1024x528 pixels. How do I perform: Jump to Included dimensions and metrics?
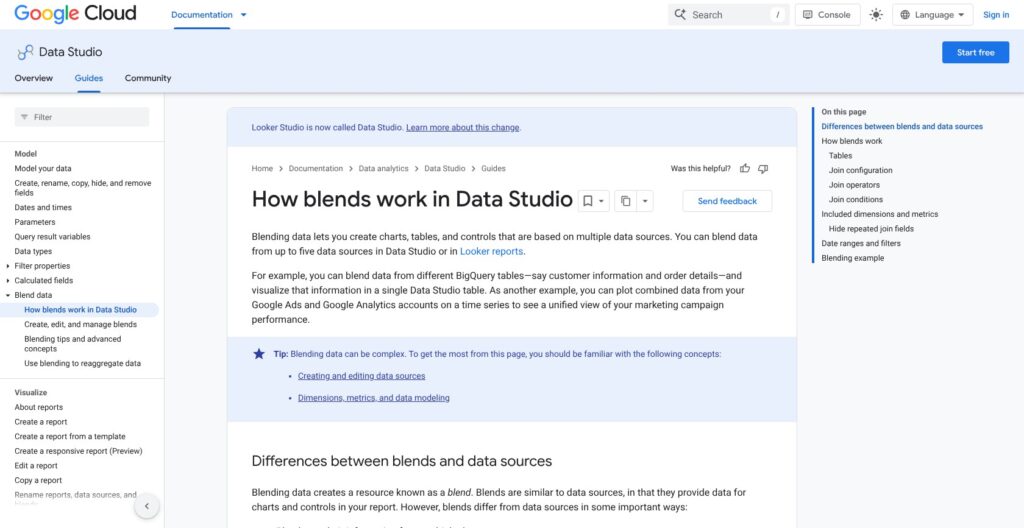click(x=880, y=214)
